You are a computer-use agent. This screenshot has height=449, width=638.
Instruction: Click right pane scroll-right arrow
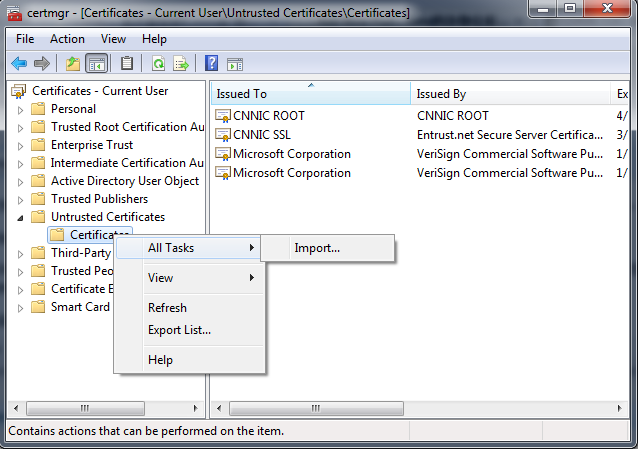click(619, 408)
